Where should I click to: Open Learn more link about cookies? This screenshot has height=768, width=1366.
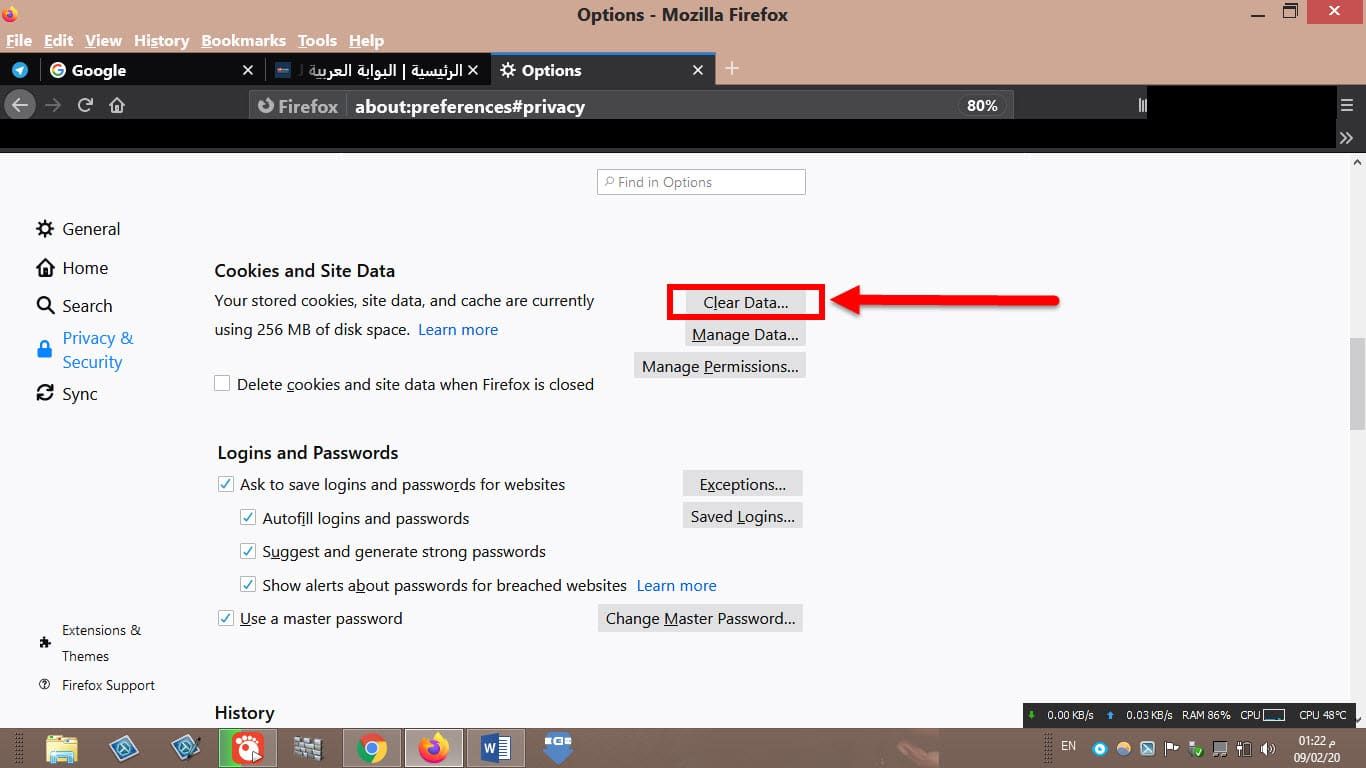pos(458,330)
